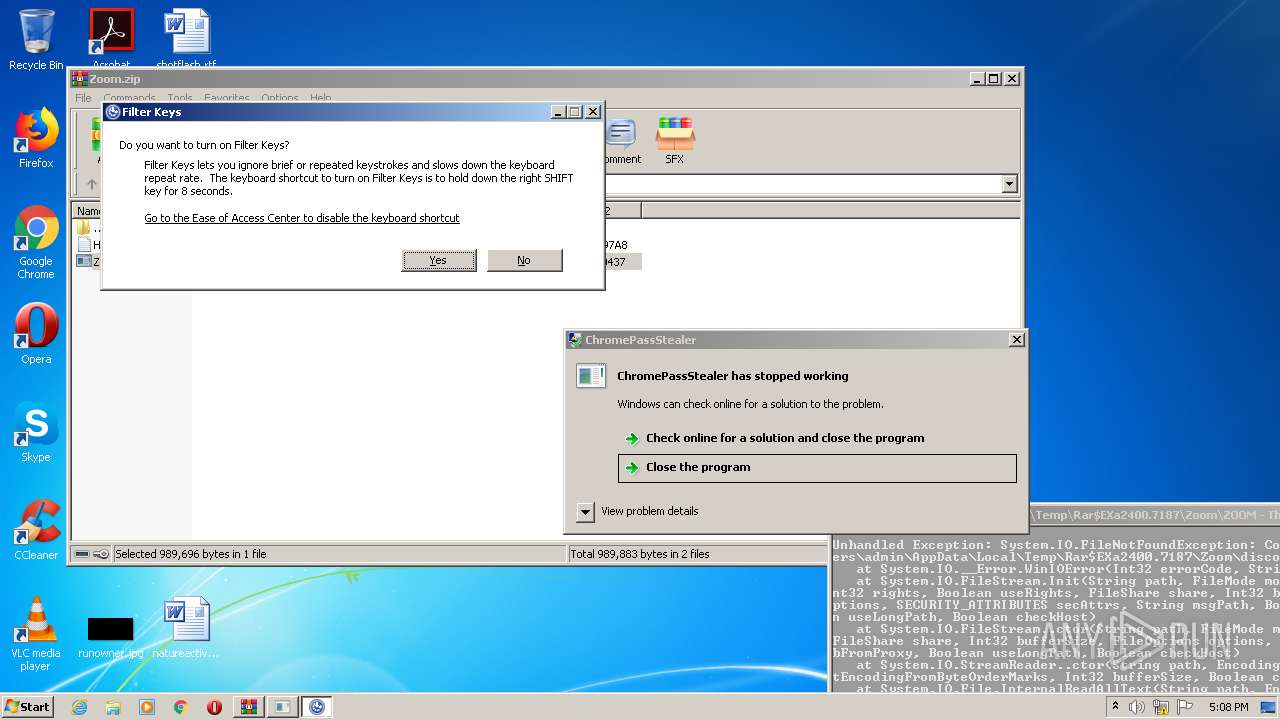This screenshot has height=720, width=1280.
Task: Switch to the ChromePassStealer taskbar button
Action: [283, 707]
